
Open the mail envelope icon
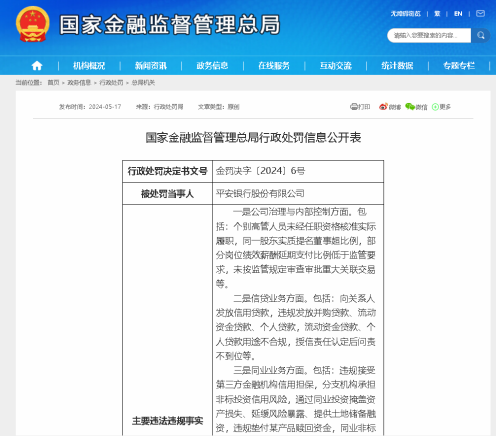(x=480, y=13)
